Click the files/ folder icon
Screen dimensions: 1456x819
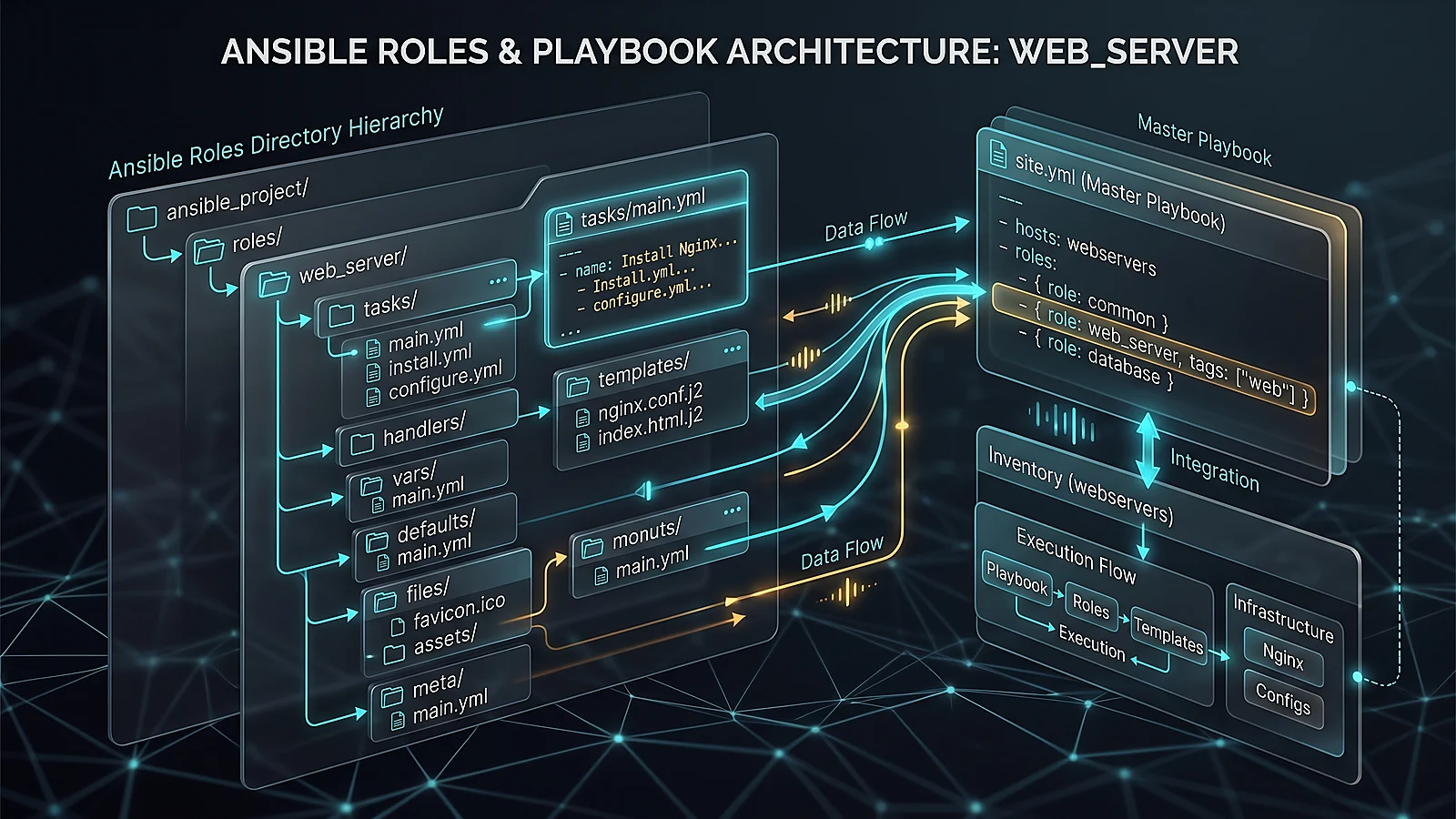pyautogui.click(x=385, y=601)
